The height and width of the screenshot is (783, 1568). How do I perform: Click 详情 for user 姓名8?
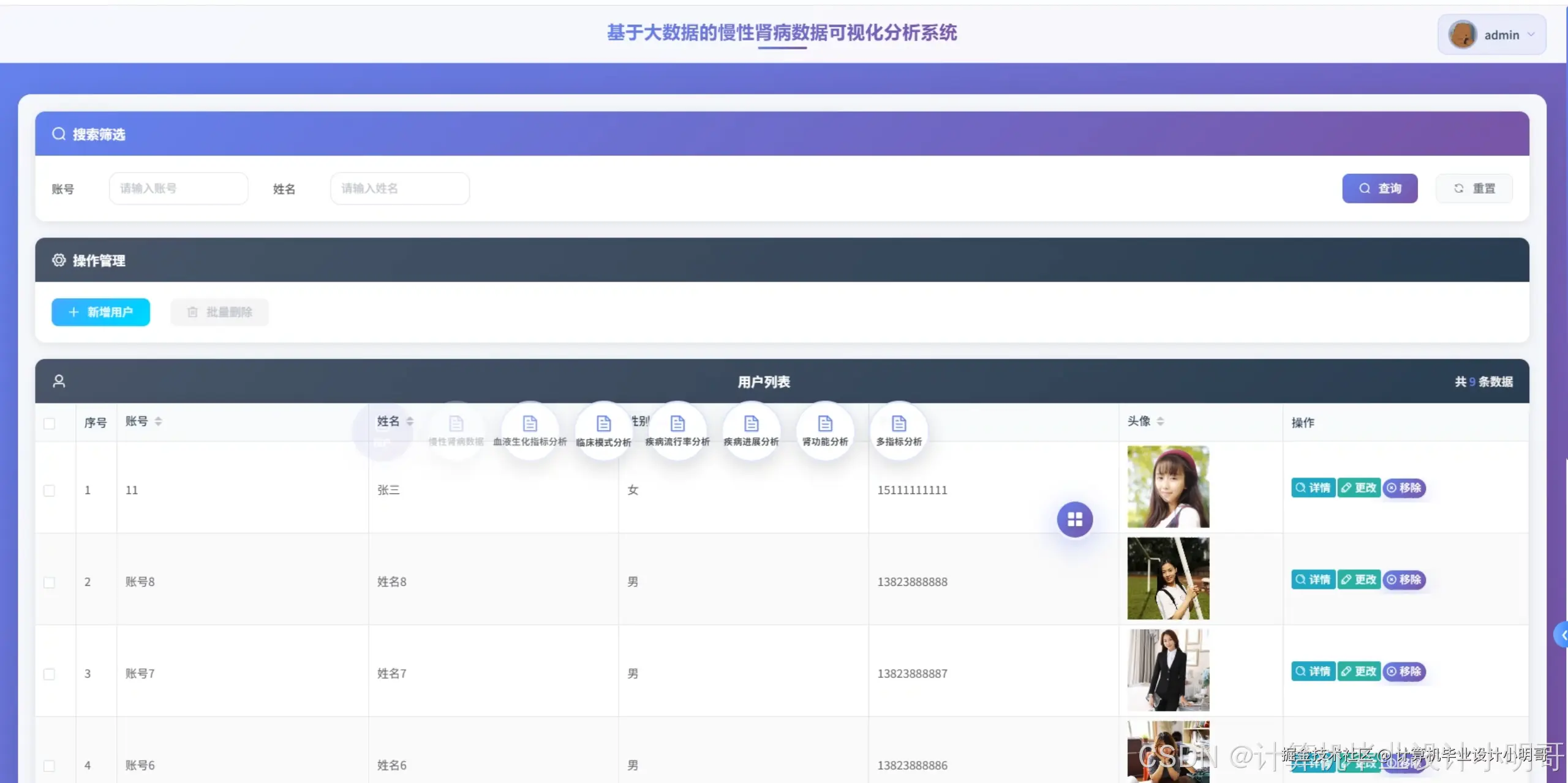pyautogui.click(x=1313, y=580)
